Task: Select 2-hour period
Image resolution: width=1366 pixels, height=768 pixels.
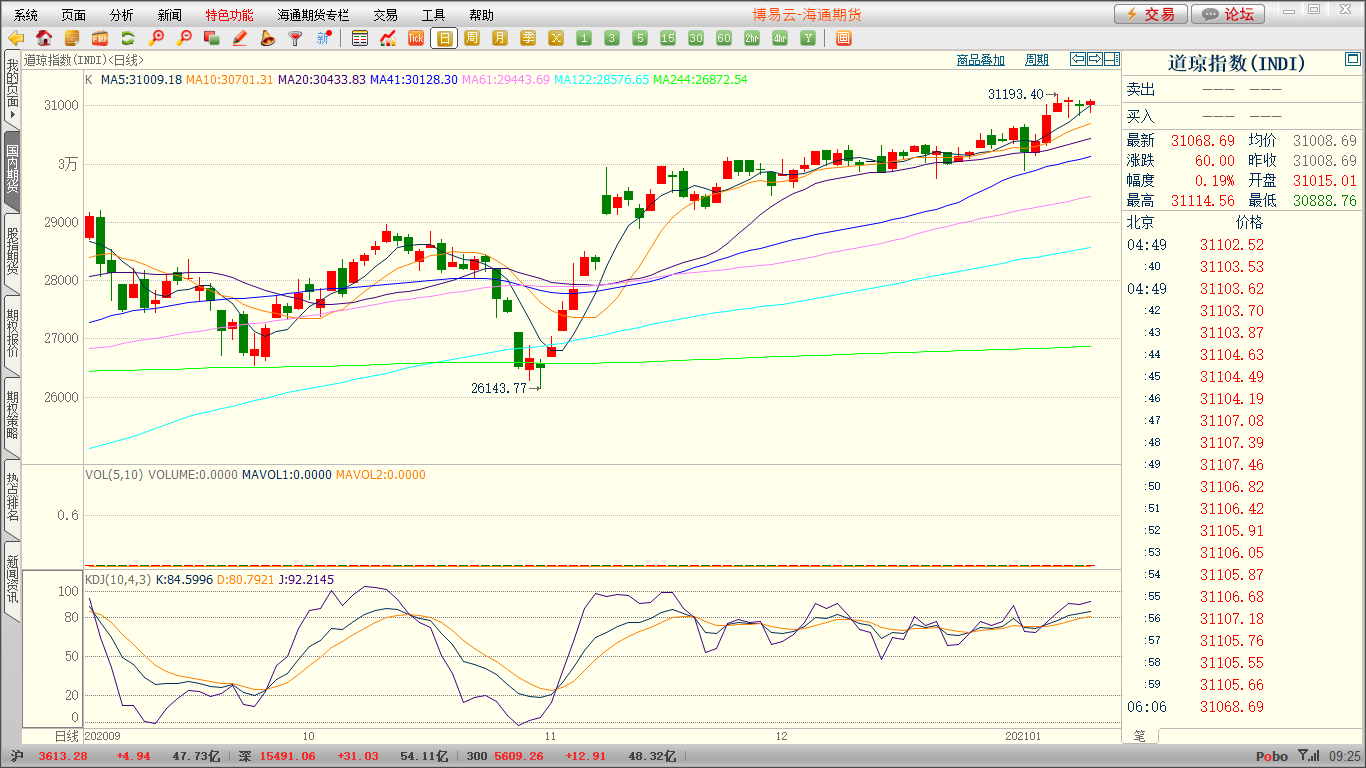Action: (752, 38)
